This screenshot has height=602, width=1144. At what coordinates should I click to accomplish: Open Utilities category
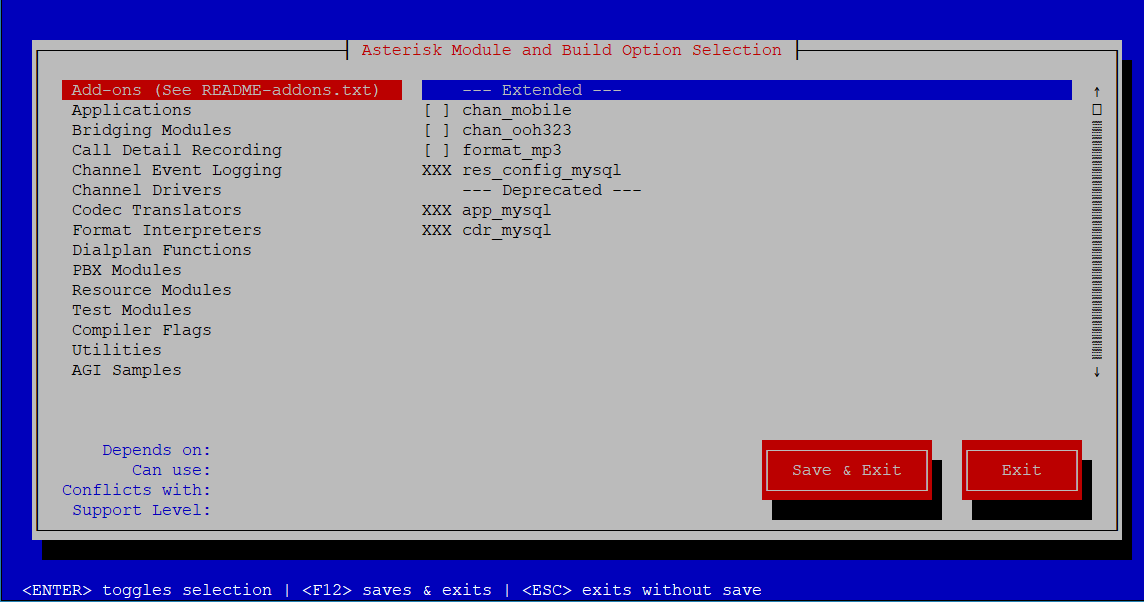tap(117, 350)
